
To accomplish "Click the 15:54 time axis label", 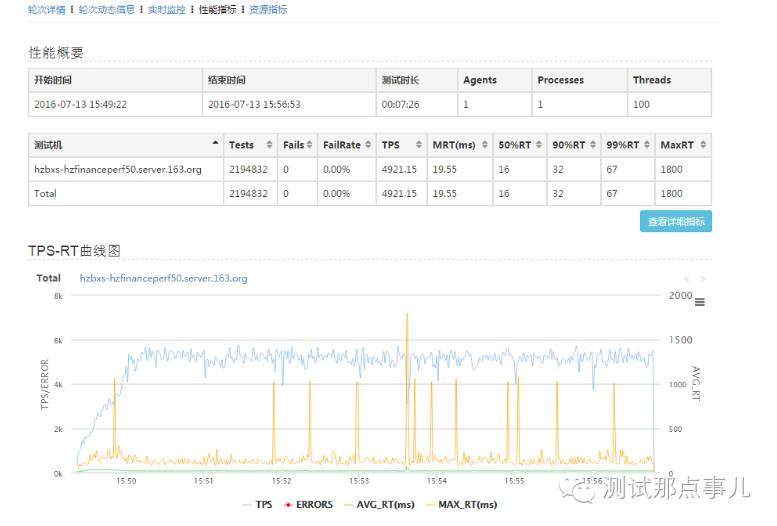I will 437,481.
